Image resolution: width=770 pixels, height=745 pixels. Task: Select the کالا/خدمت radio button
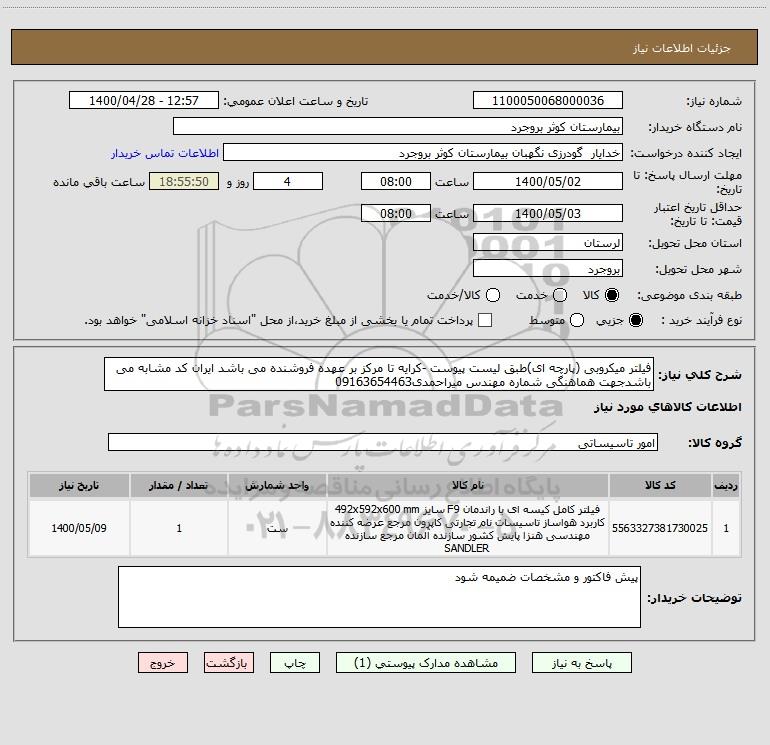493,295
